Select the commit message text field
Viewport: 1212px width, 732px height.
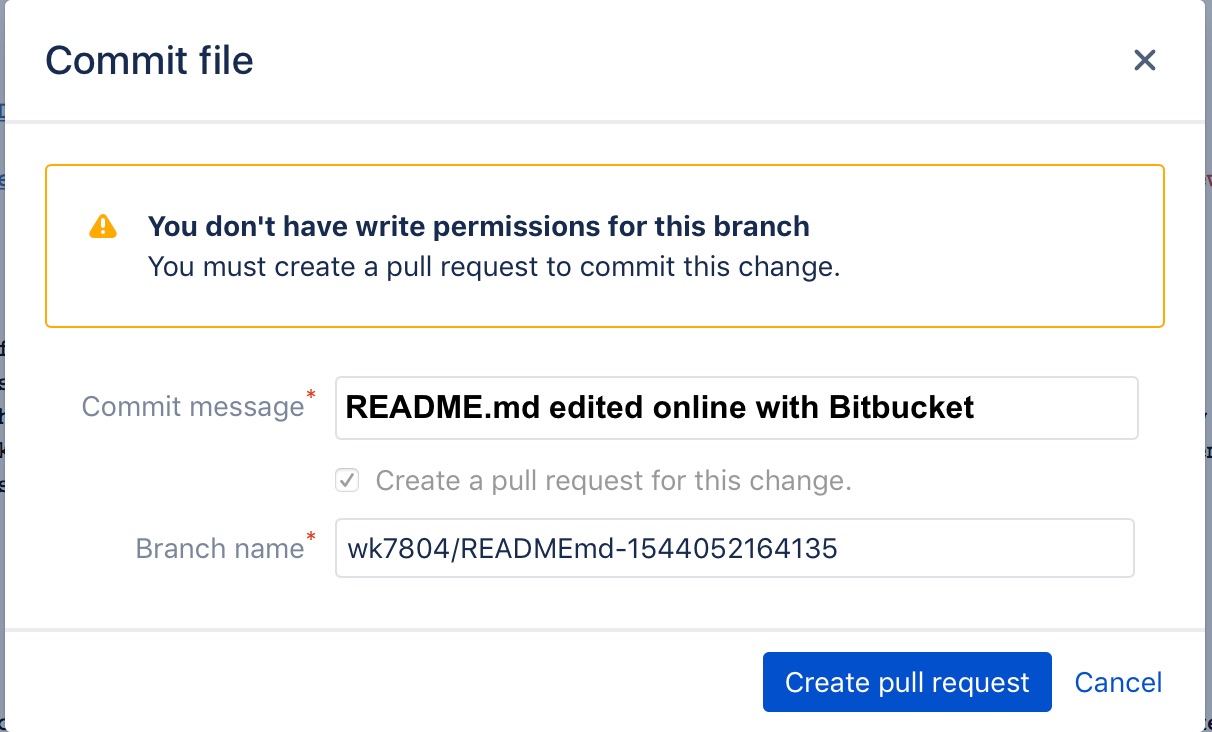(736, 407)
